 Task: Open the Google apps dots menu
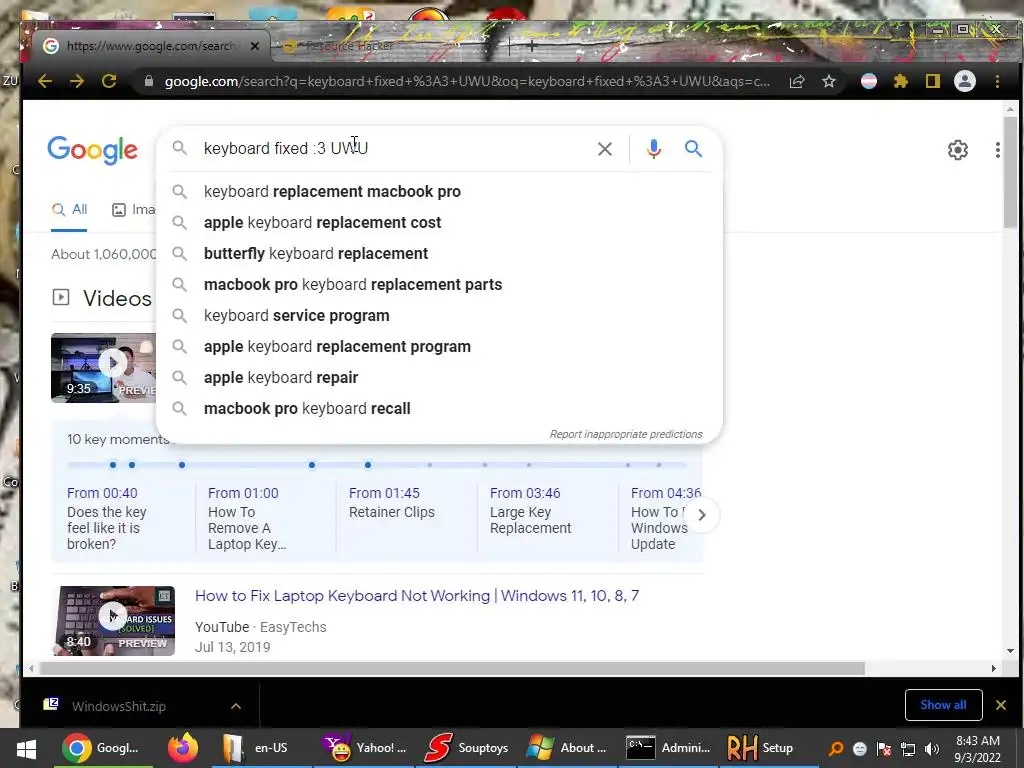997,150
